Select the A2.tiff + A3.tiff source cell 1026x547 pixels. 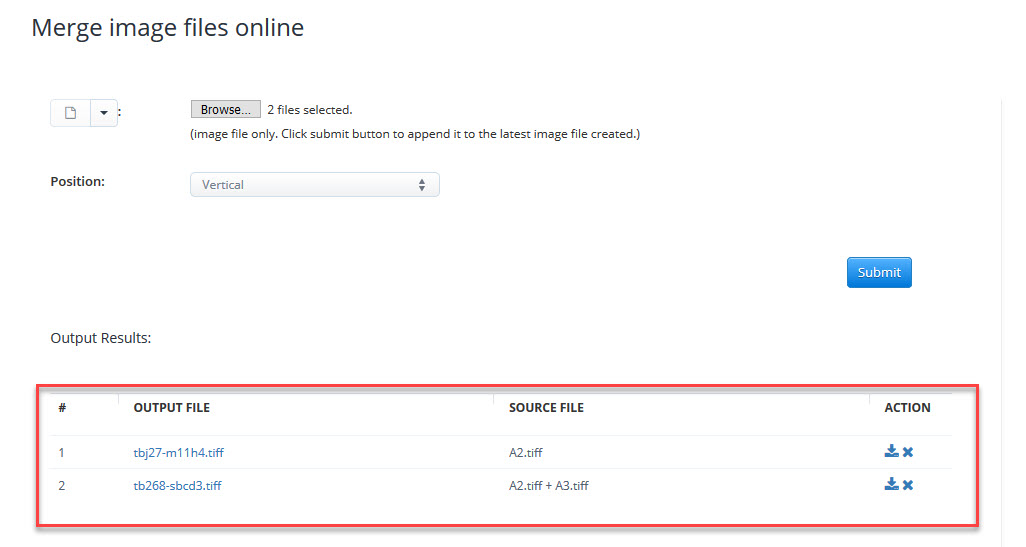(x=548, y=486)
